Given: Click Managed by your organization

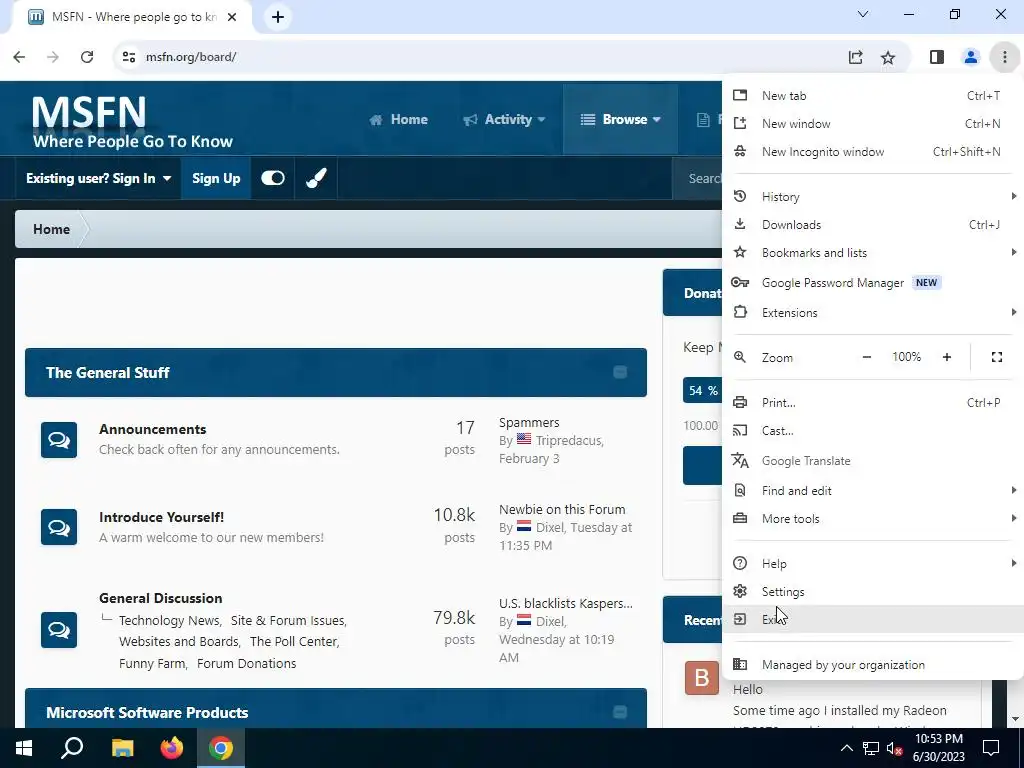Looking at the screenshot, I should [x=872, y=665].
